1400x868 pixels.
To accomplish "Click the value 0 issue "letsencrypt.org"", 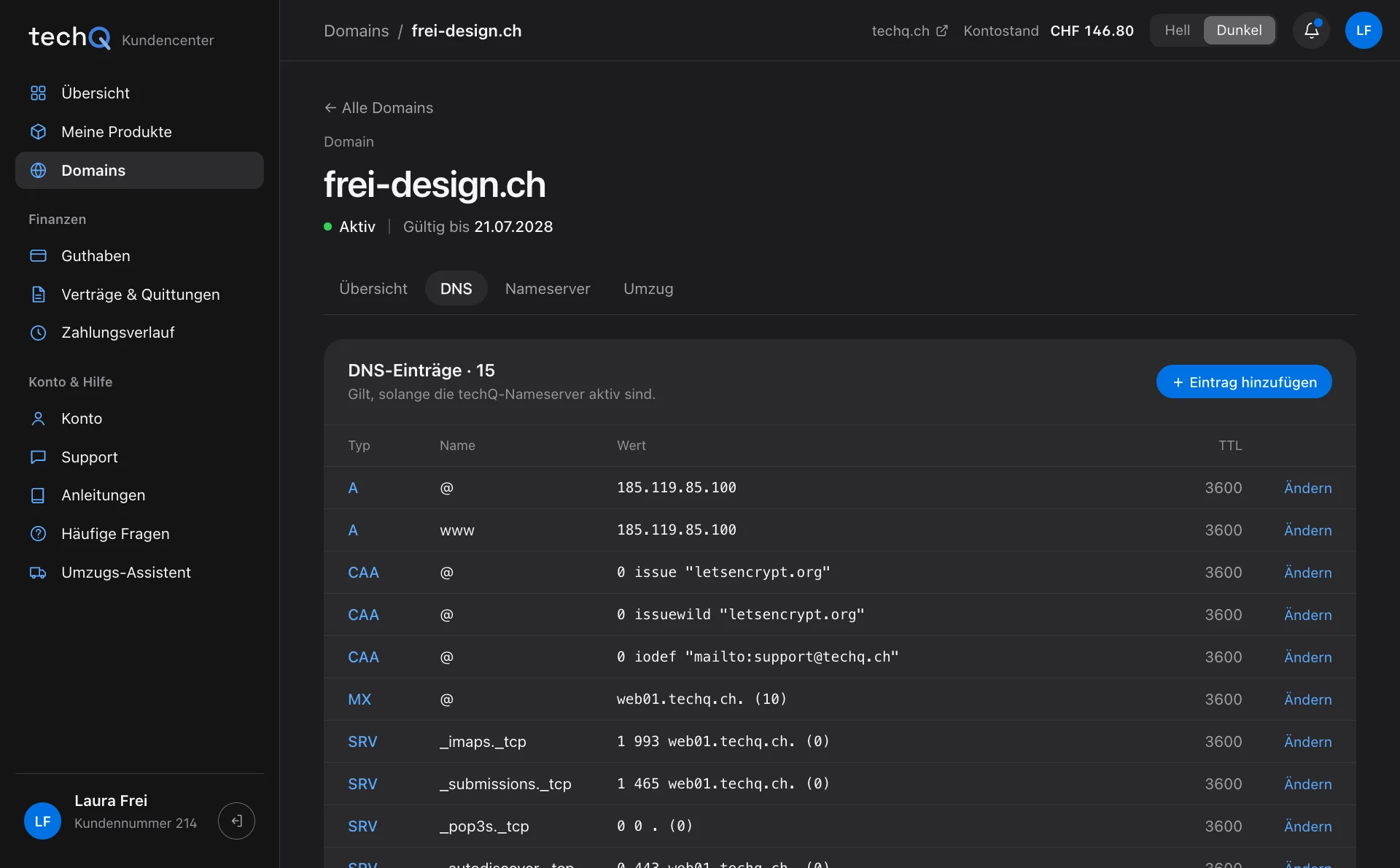I will pos(723,573).
